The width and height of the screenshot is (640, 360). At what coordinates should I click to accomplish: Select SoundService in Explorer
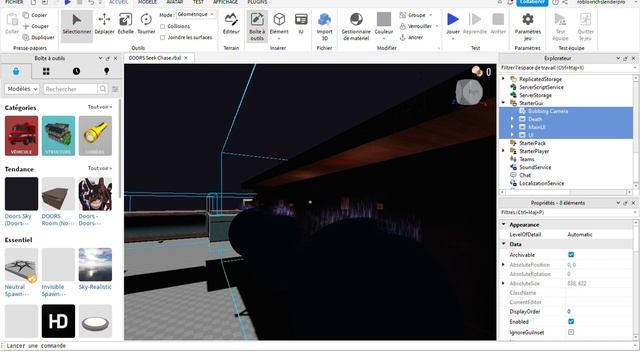click(535, 167)
